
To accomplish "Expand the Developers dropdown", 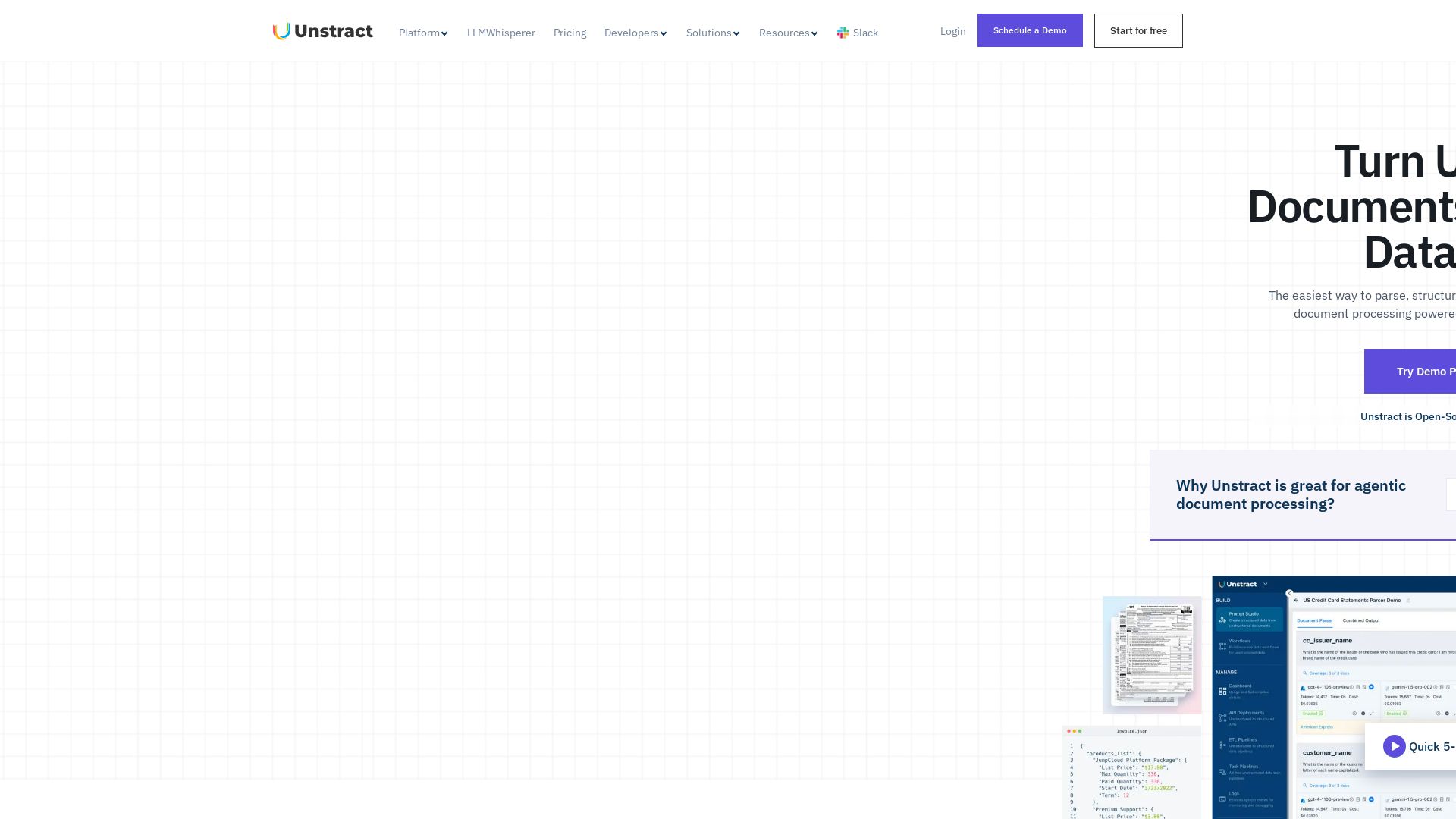I will coord(635,33).
